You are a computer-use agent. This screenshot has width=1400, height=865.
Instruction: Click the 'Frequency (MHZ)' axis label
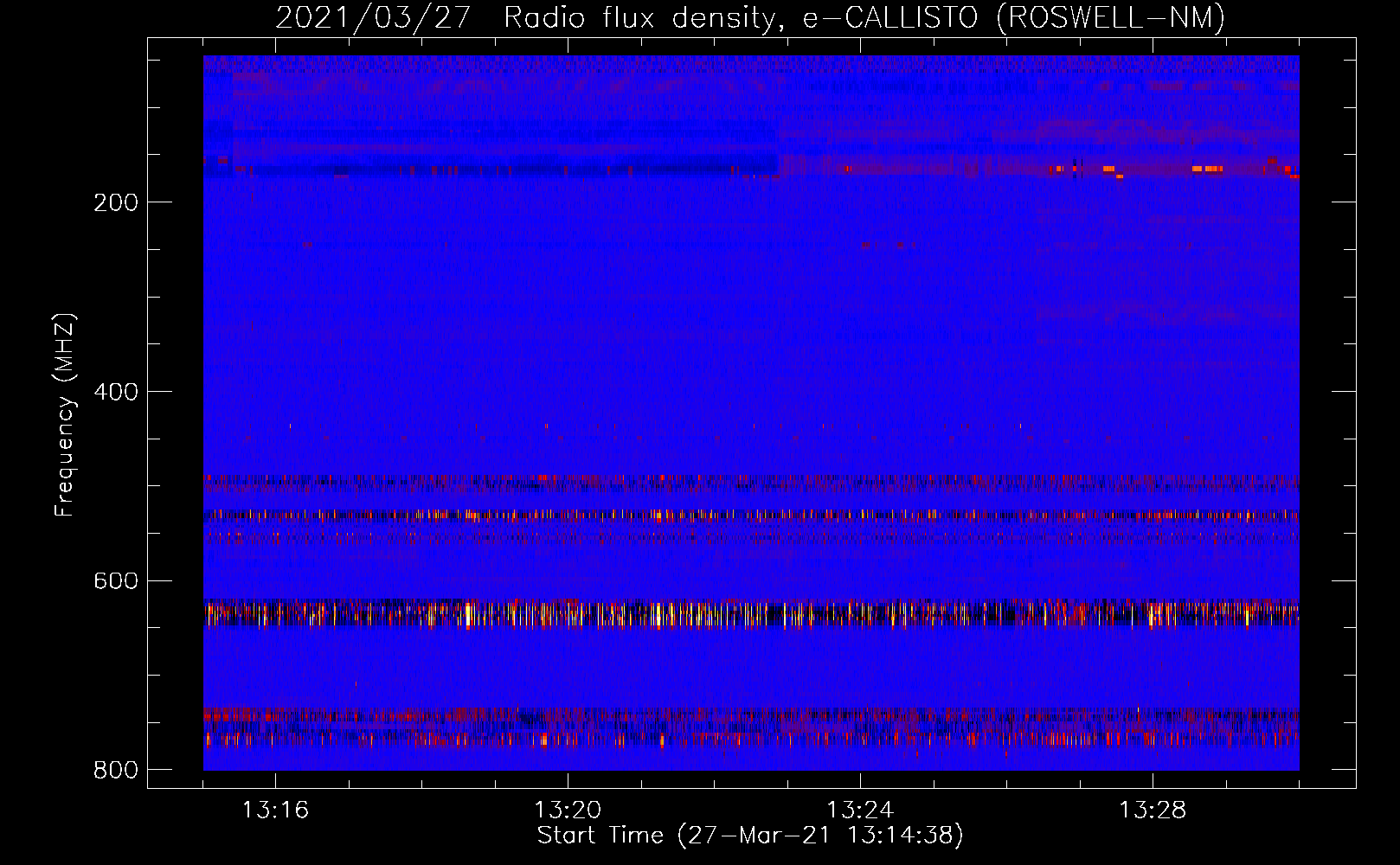(65, 414)
